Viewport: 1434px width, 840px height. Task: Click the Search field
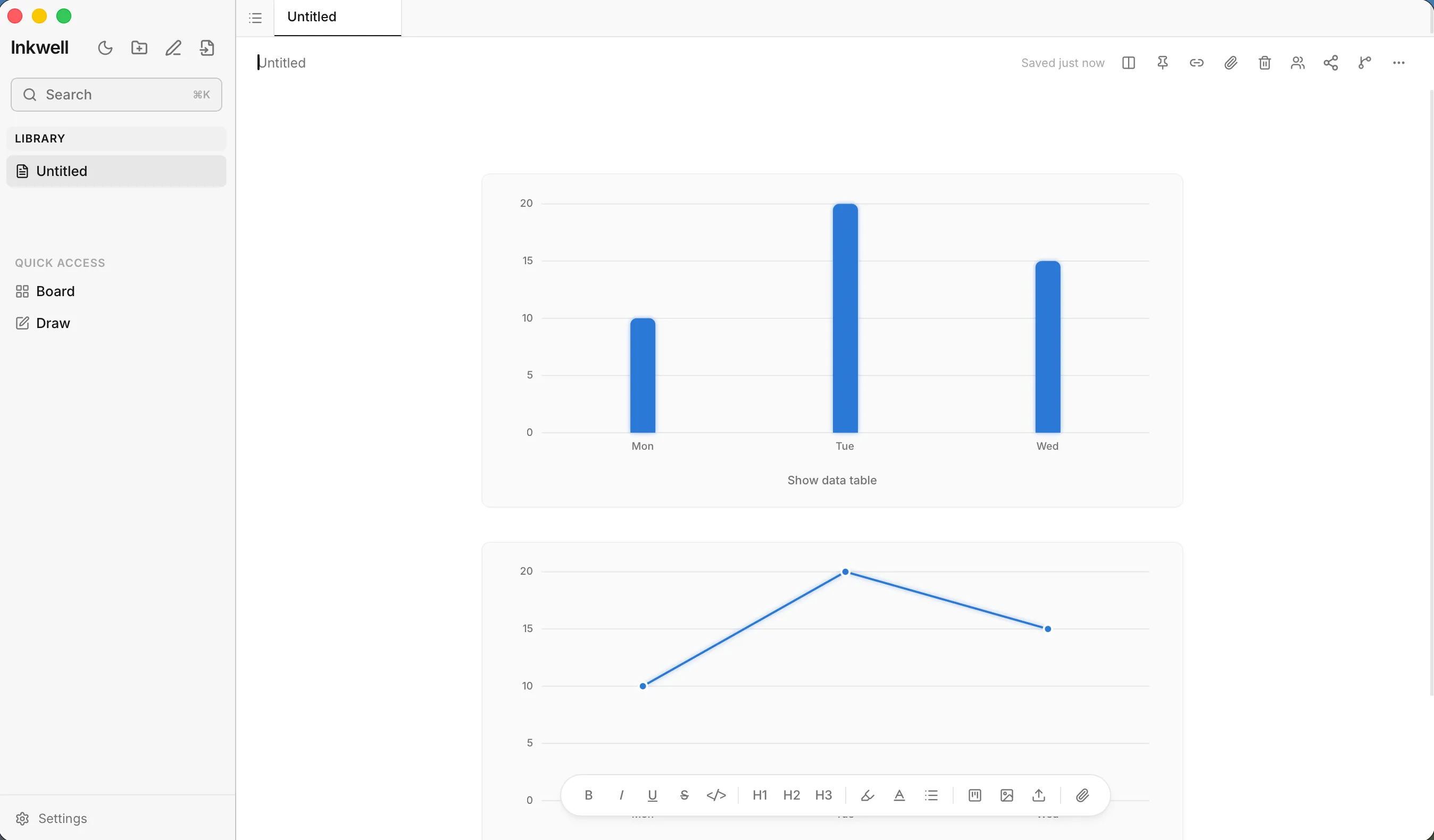click(116, 95)
